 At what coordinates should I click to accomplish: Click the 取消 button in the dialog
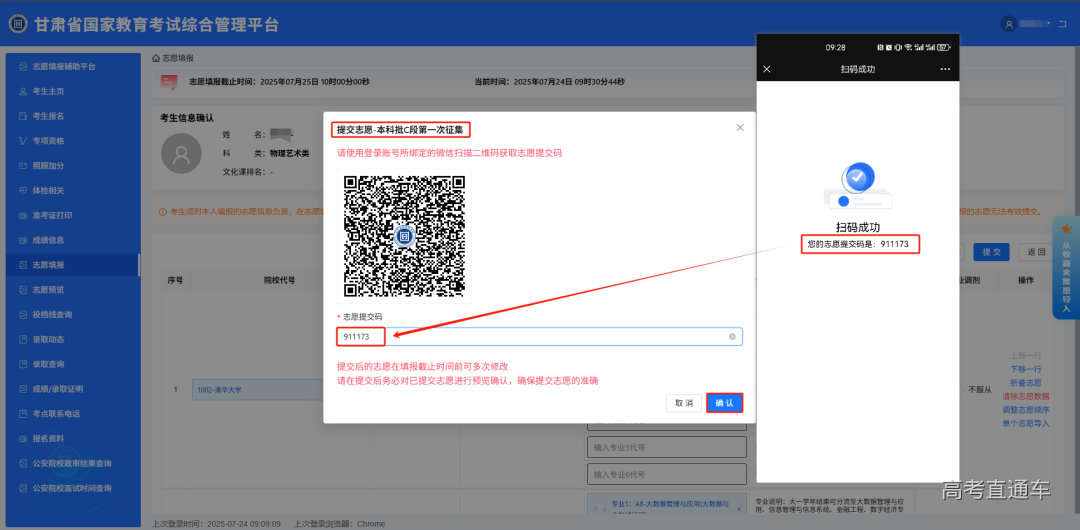click(x=683, y=403)
